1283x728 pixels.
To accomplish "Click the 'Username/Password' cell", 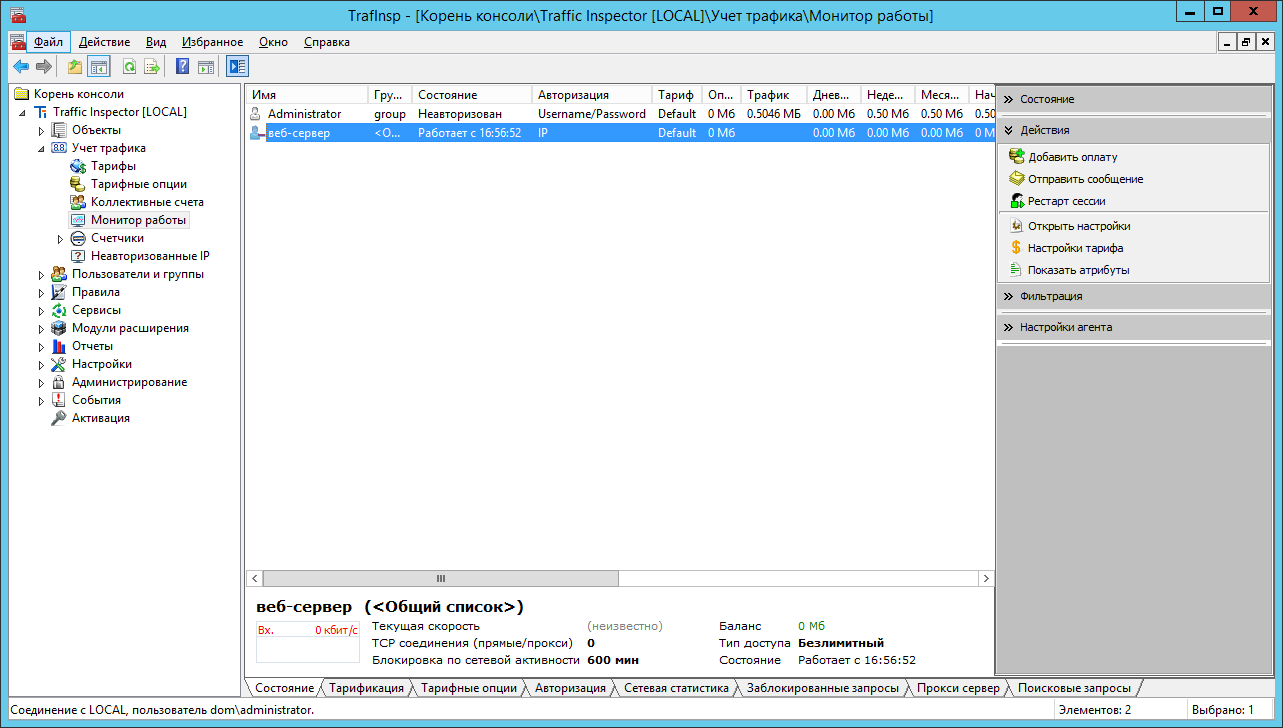I will pos(592,114).
